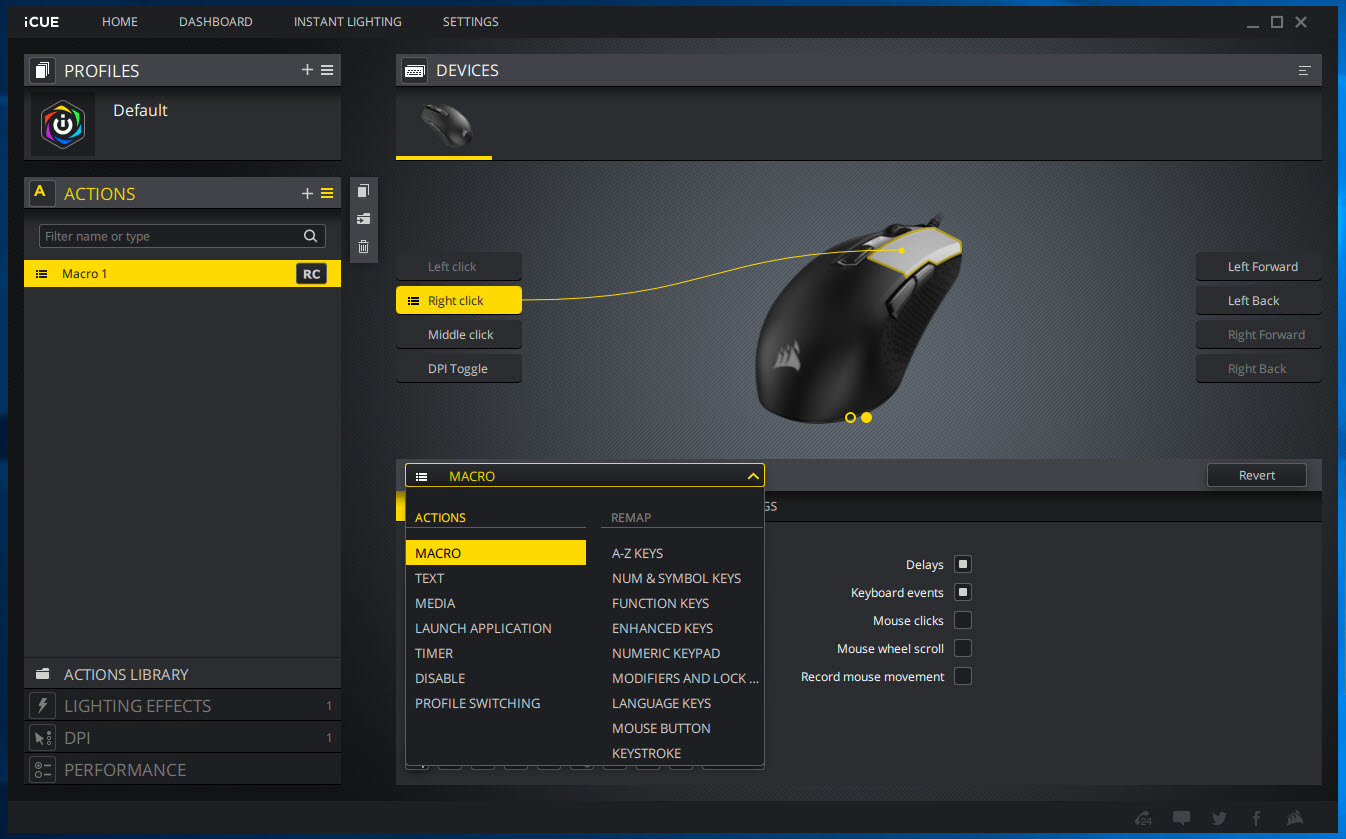Delete selected action with trash icon
The image size is (1346, 839).
pyautogui.click(x=363, y=246)
